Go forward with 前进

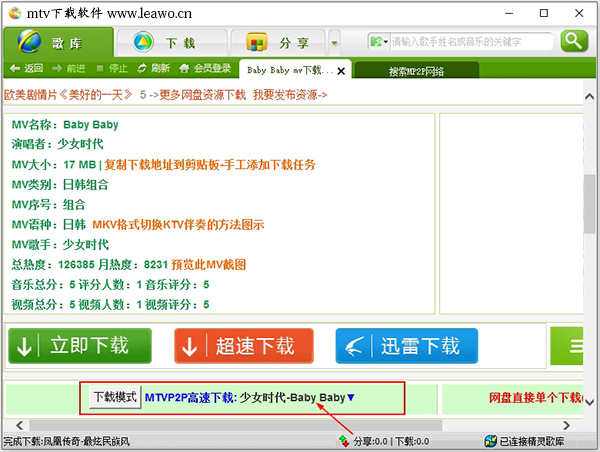[69, 69]
